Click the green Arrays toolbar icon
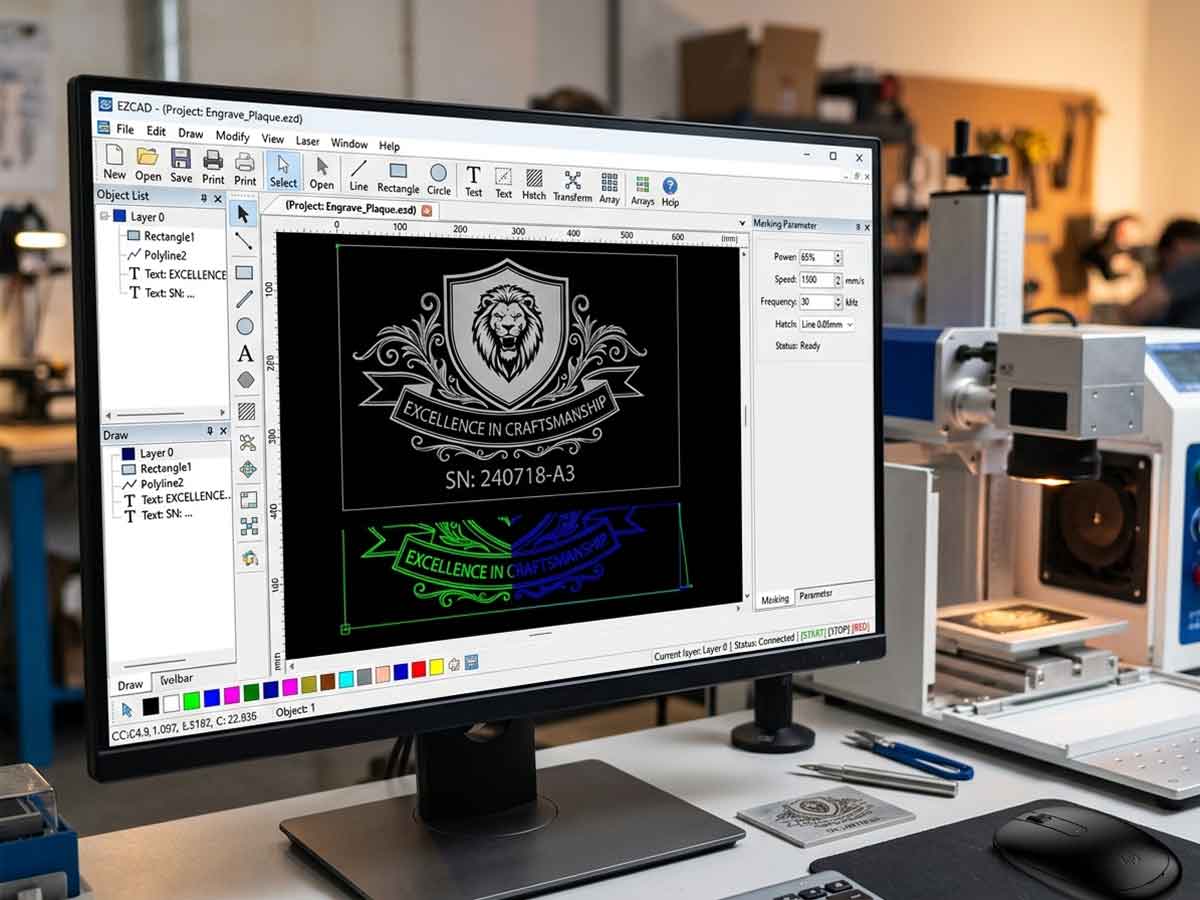The width and height of the screenshot is (1200, 900). tap(642, 190)
